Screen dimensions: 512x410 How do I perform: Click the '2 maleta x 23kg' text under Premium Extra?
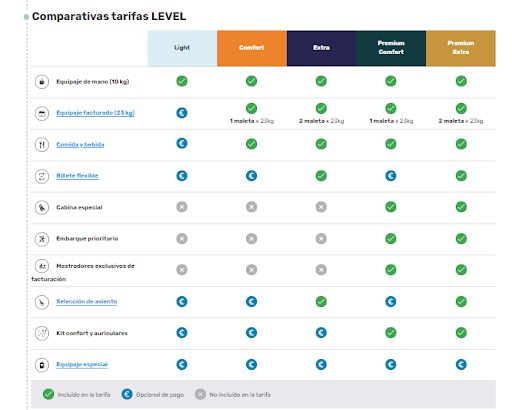pyautogui.click(x=461, y=121)
